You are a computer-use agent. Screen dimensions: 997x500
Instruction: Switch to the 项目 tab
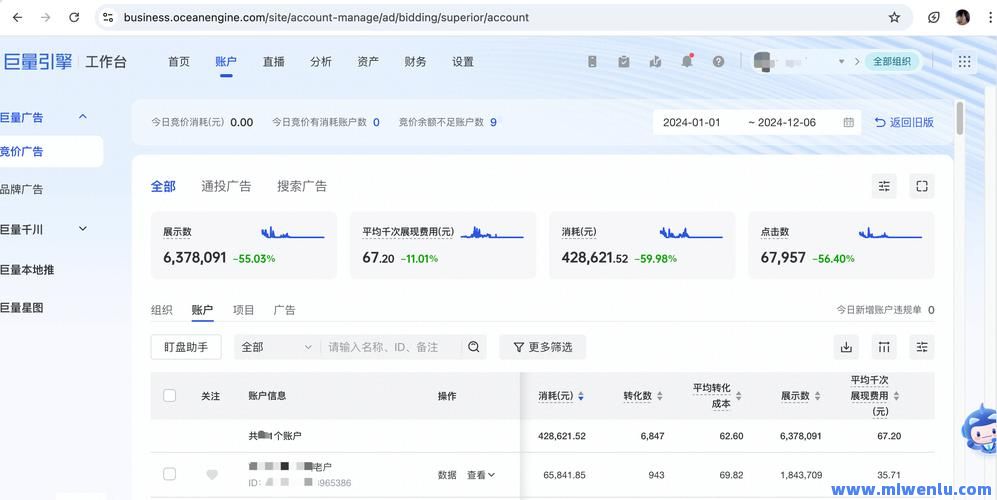[x=243, y=310]
